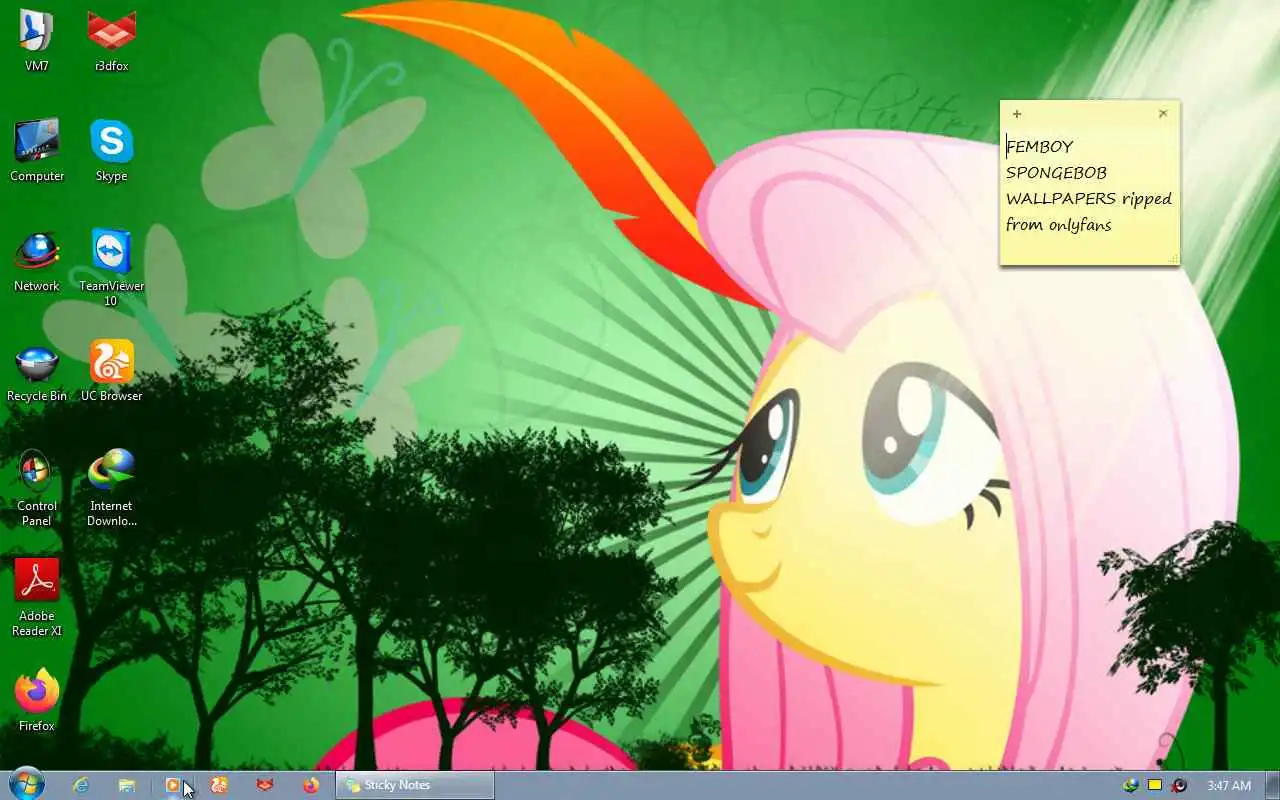Screen dimensions: 1280x800
Task: Launch TeamViewer 10 from the desktop
Action: pyautogui.click(x=111, y=267)
